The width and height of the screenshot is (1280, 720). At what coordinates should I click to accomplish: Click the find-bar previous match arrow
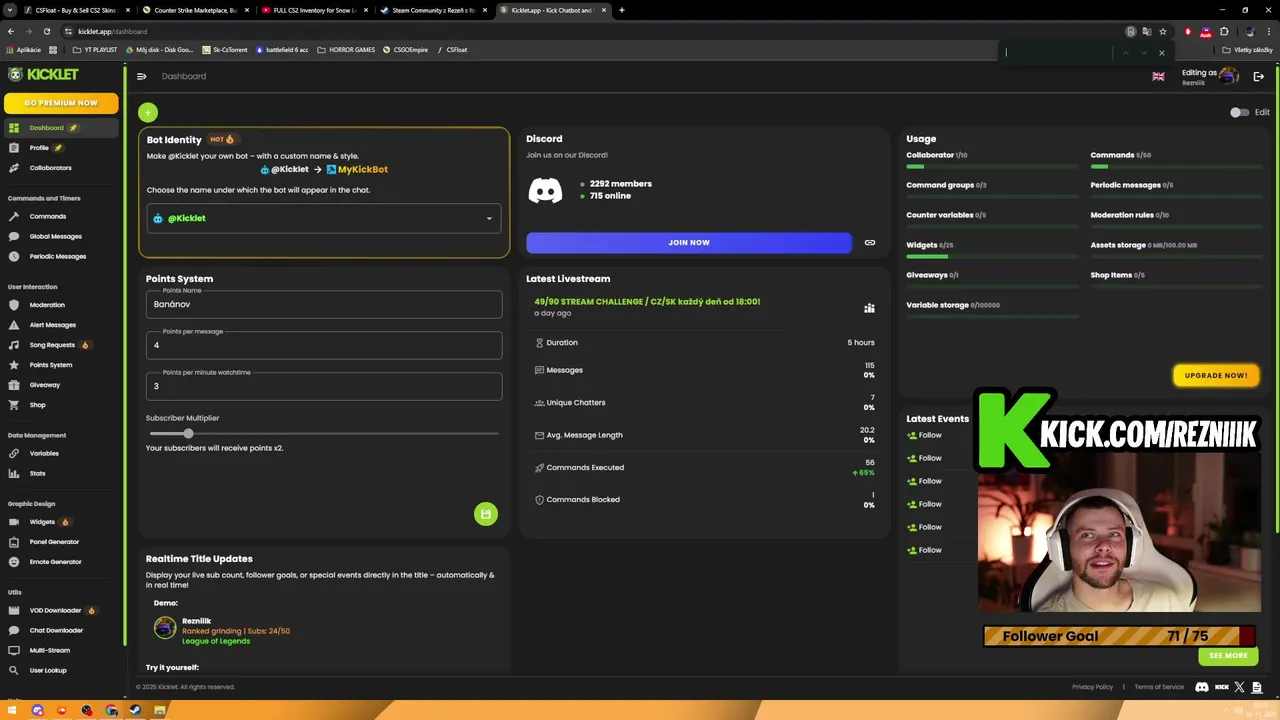(x=1125, y=53)
